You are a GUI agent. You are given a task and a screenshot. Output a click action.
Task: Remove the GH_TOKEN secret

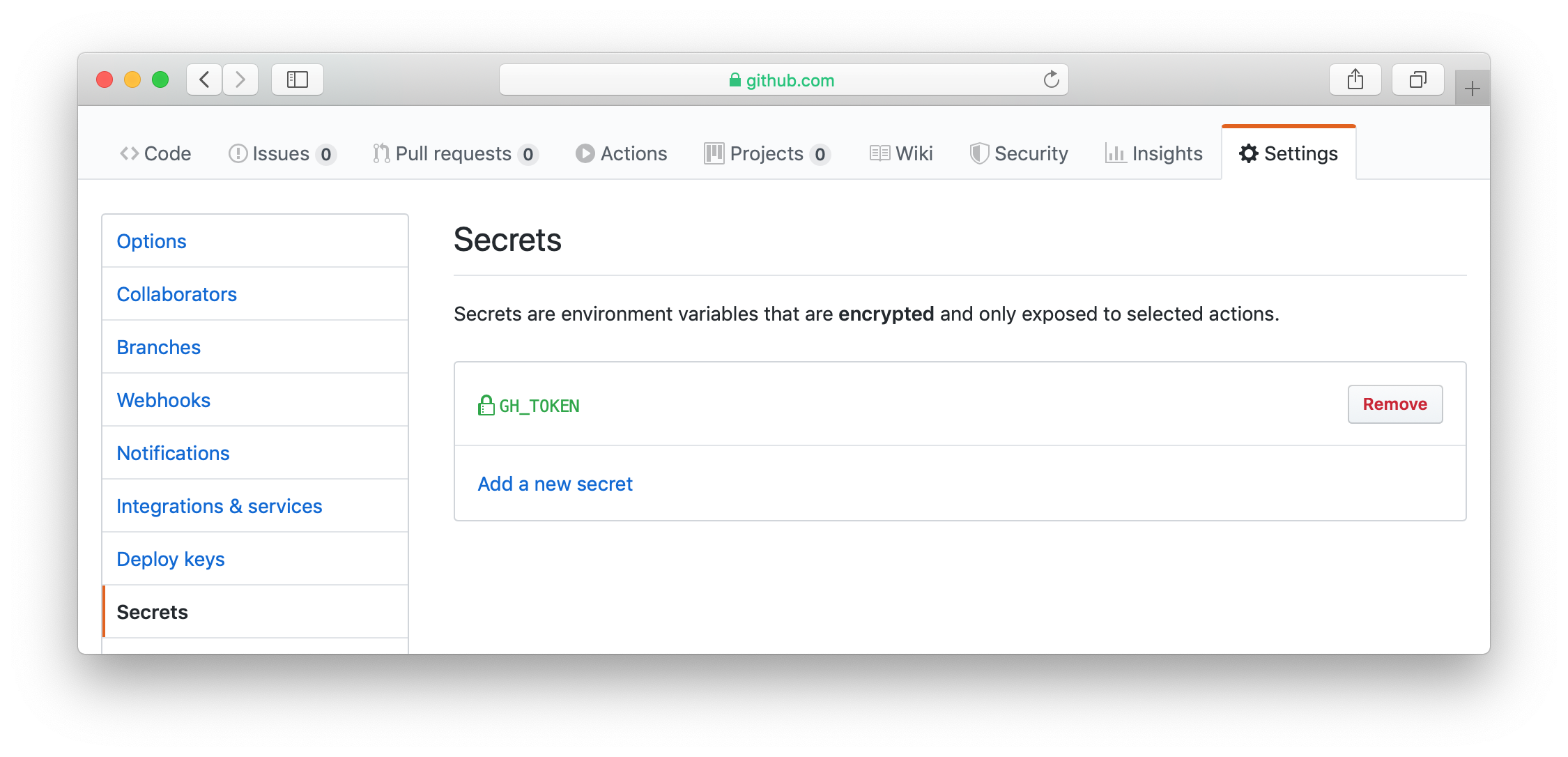[x=1394, y=404]
